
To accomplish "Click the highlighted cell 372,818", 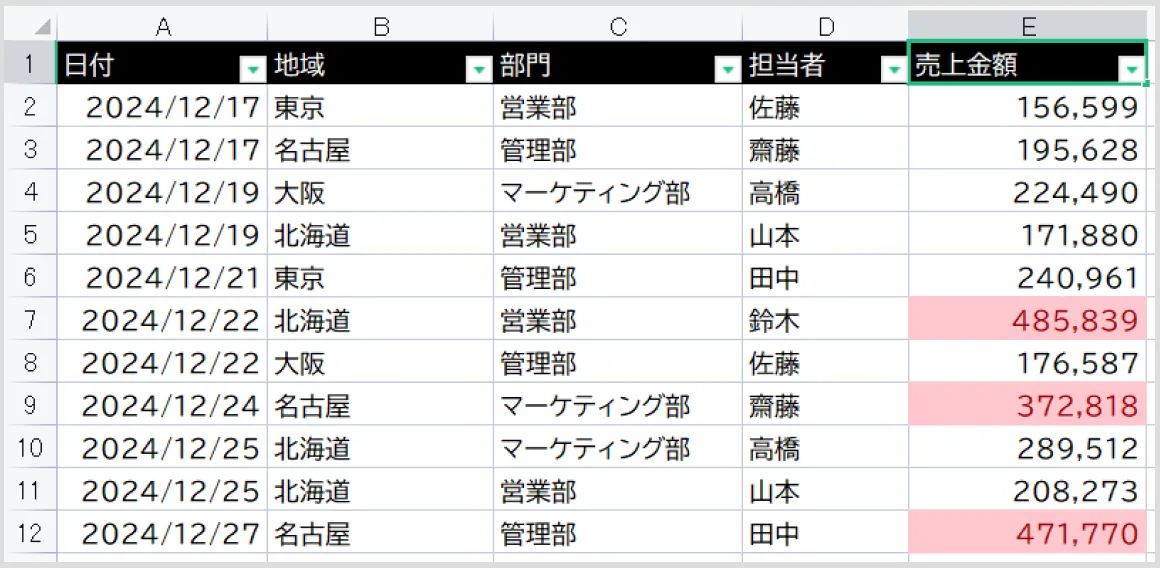I will pyautogui.click(x=1027, y=405).
